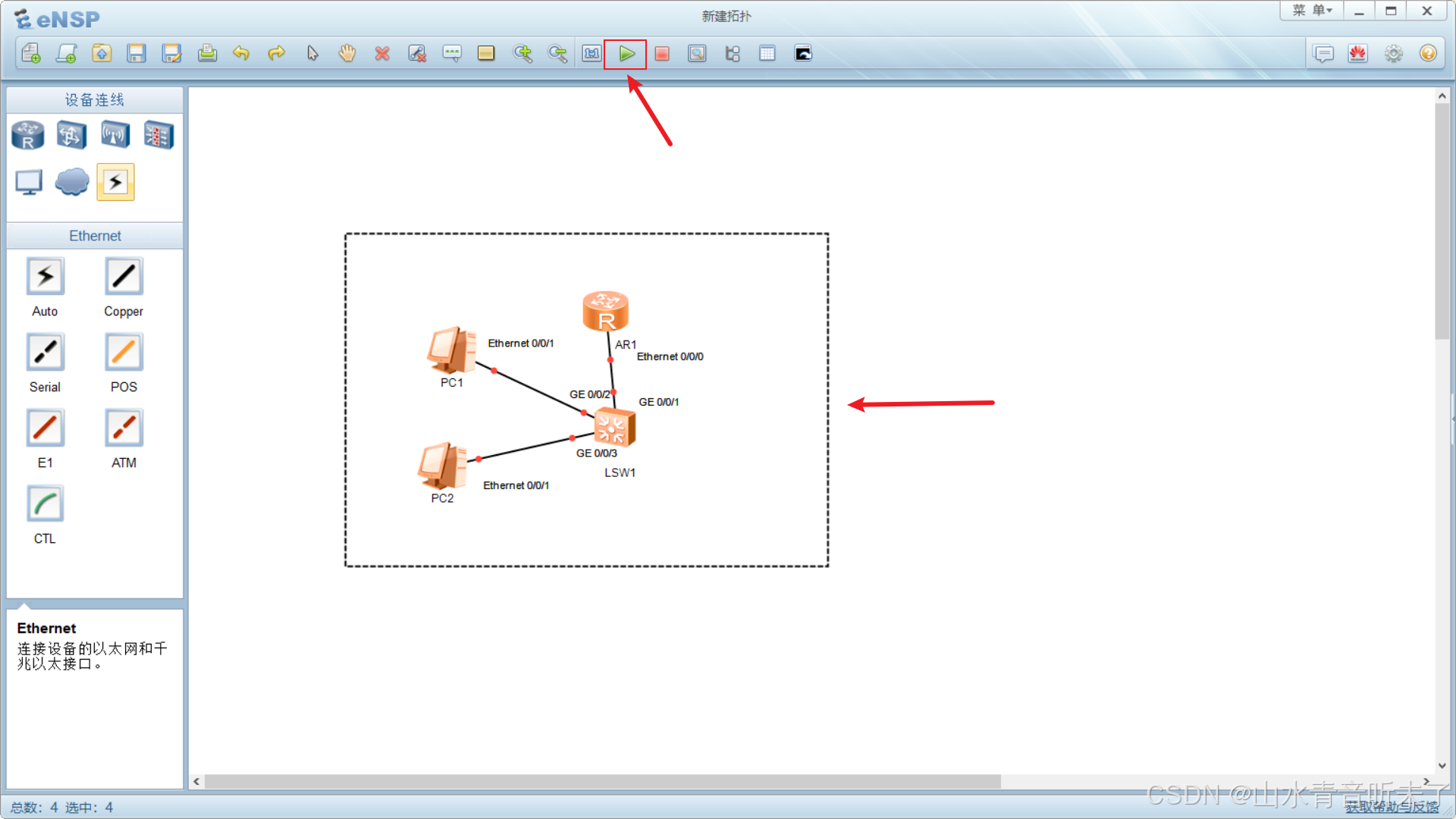Open the 获取帮助与反馈 link
This screenshot has width=1456, height=819.
coord(1392,807)
